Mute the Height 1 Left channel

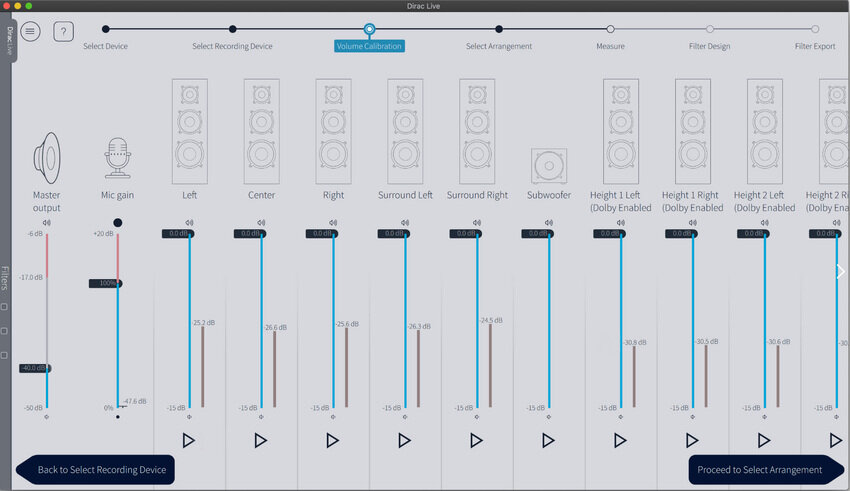pyautogui.click(x=621, y=223)
